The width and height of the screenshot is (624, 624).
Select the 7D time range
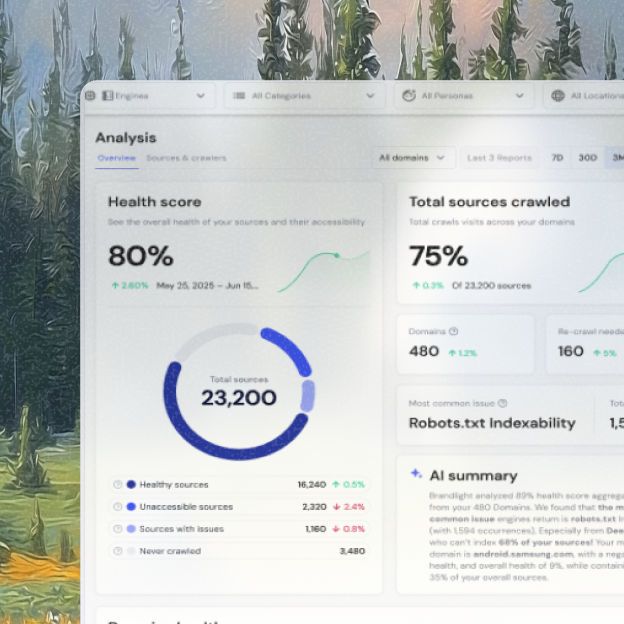[557, 158]
